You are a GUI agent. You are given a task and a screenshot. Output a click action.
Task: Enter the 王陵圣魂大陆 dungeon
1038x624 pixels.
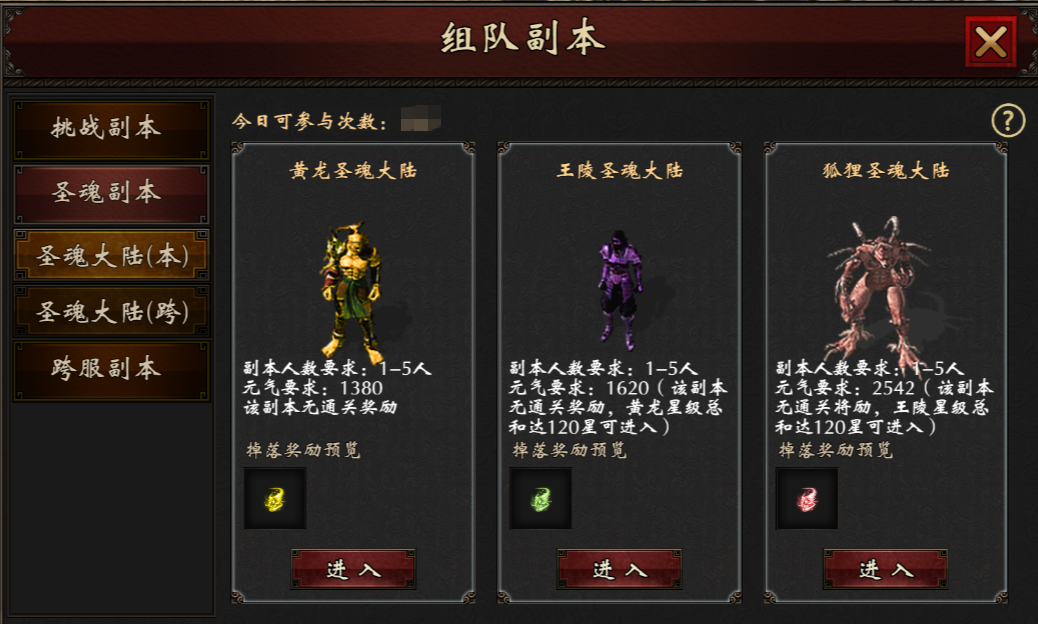click(x=620, y=569)
